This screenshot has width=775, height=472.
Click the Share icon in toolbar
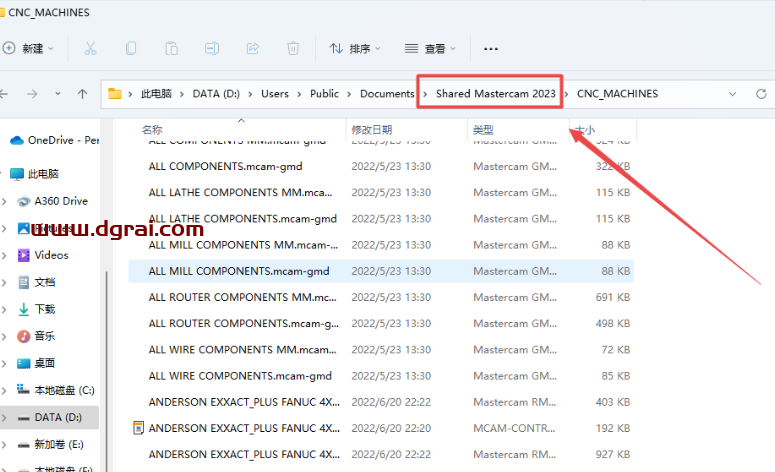click(x=253, y=48)
